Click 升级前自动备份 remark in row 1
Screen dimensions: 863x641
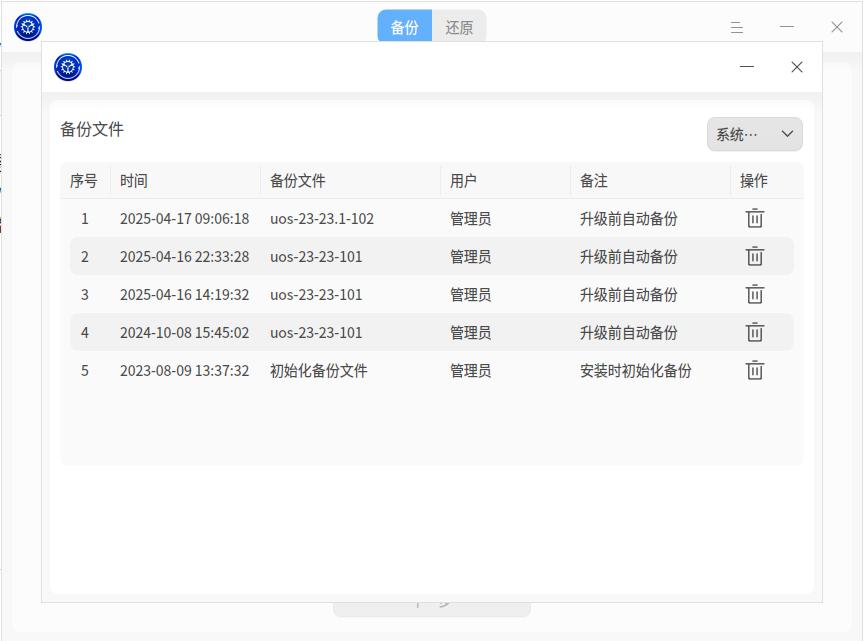point(629,218)
